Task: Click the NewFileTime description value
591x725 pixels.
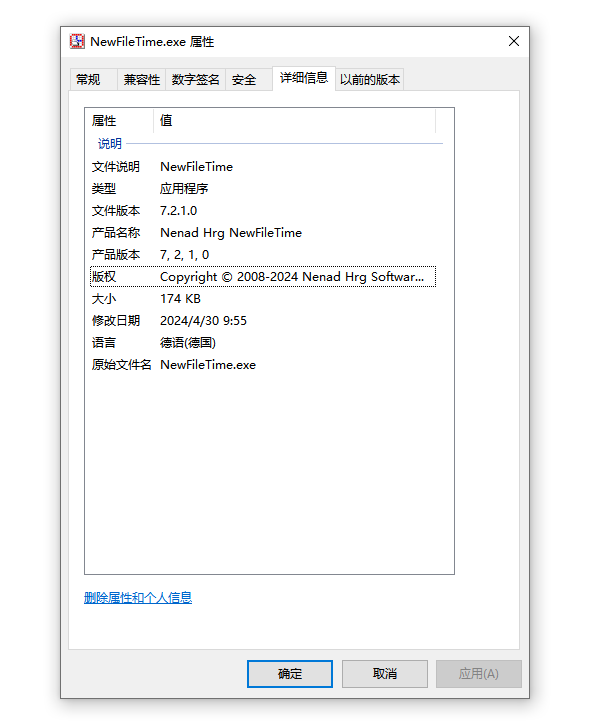Action: tap(196, 166)
